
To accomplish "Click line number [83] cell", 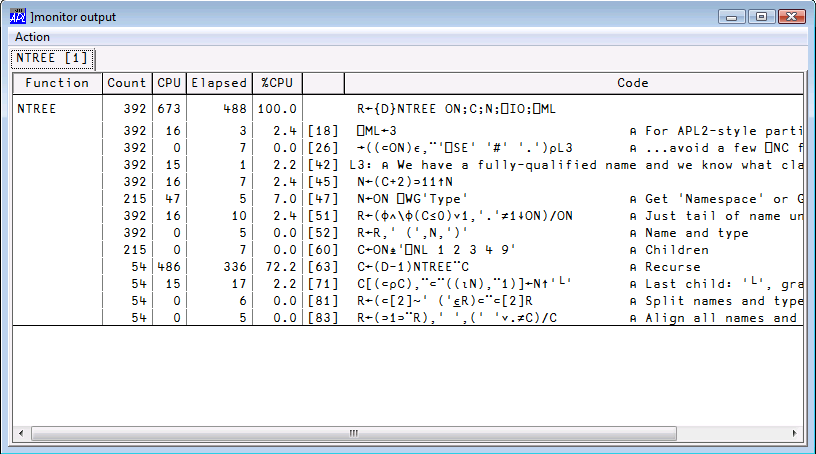I will [x=323, y=318].
